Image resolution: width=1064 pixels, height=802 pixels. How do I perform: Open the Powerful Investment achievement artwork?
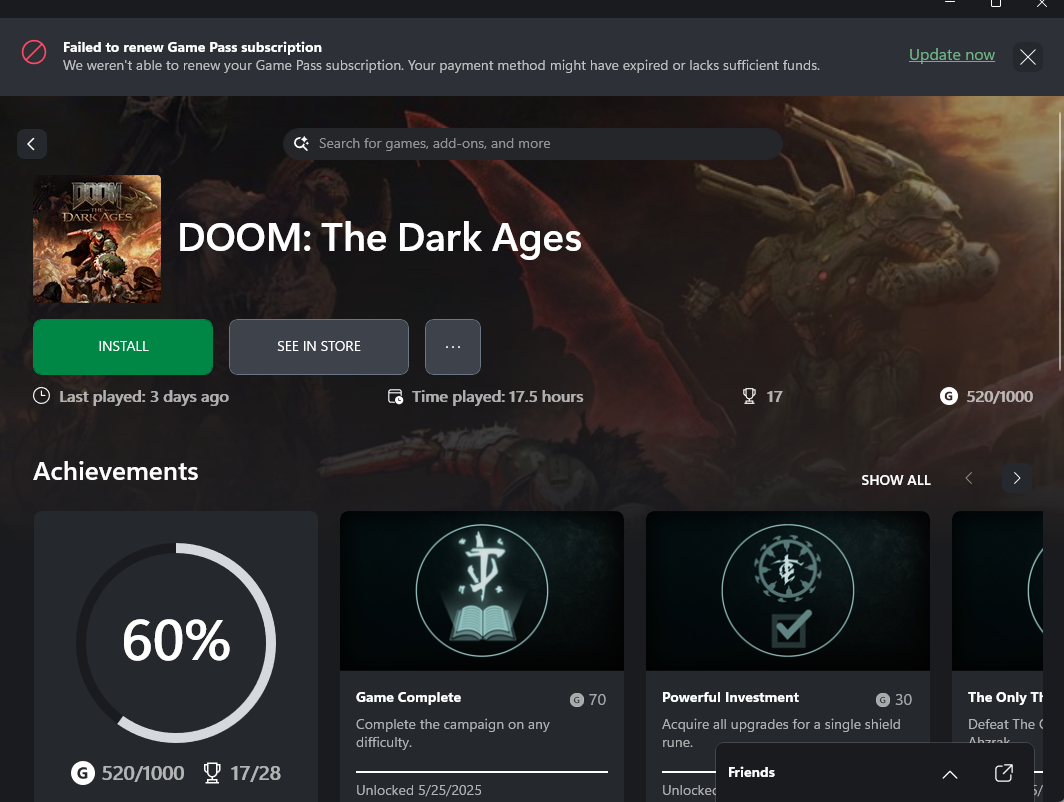click(x=788, y=591)
